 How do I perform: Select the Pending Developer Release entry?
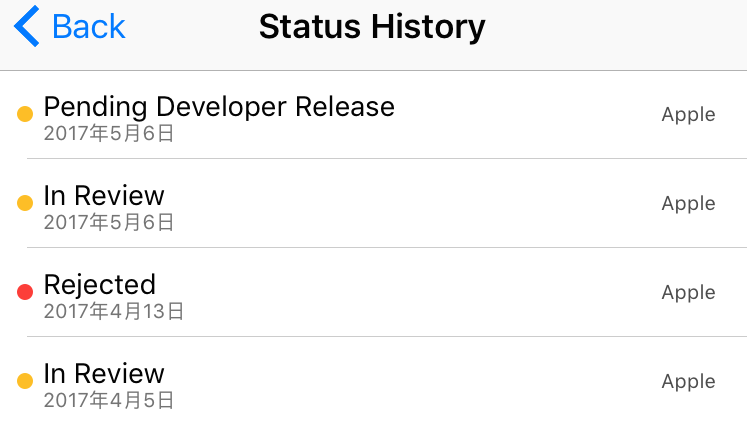click(219, 106)
